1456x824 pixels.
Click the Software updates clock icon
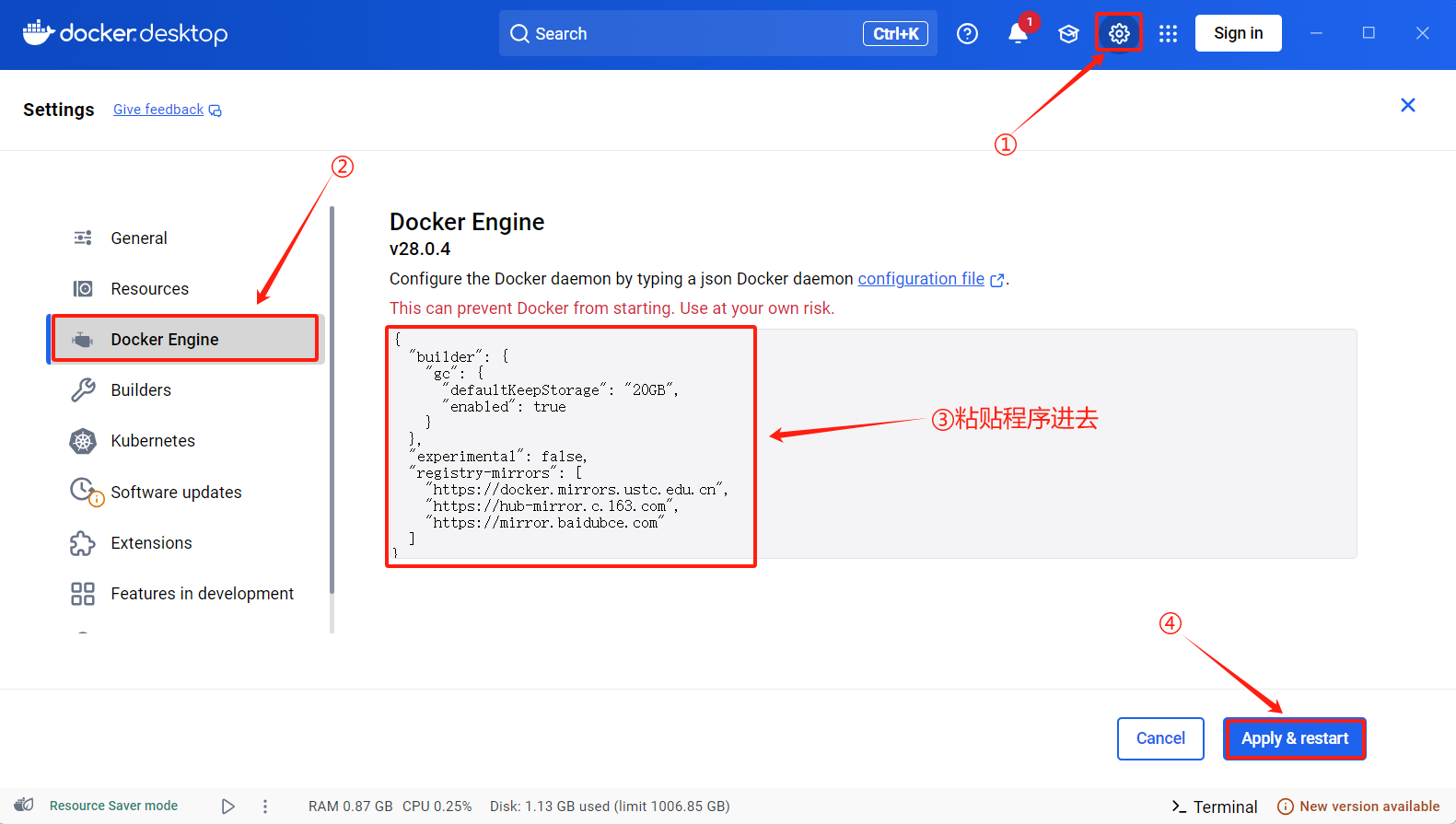[86, 492]
